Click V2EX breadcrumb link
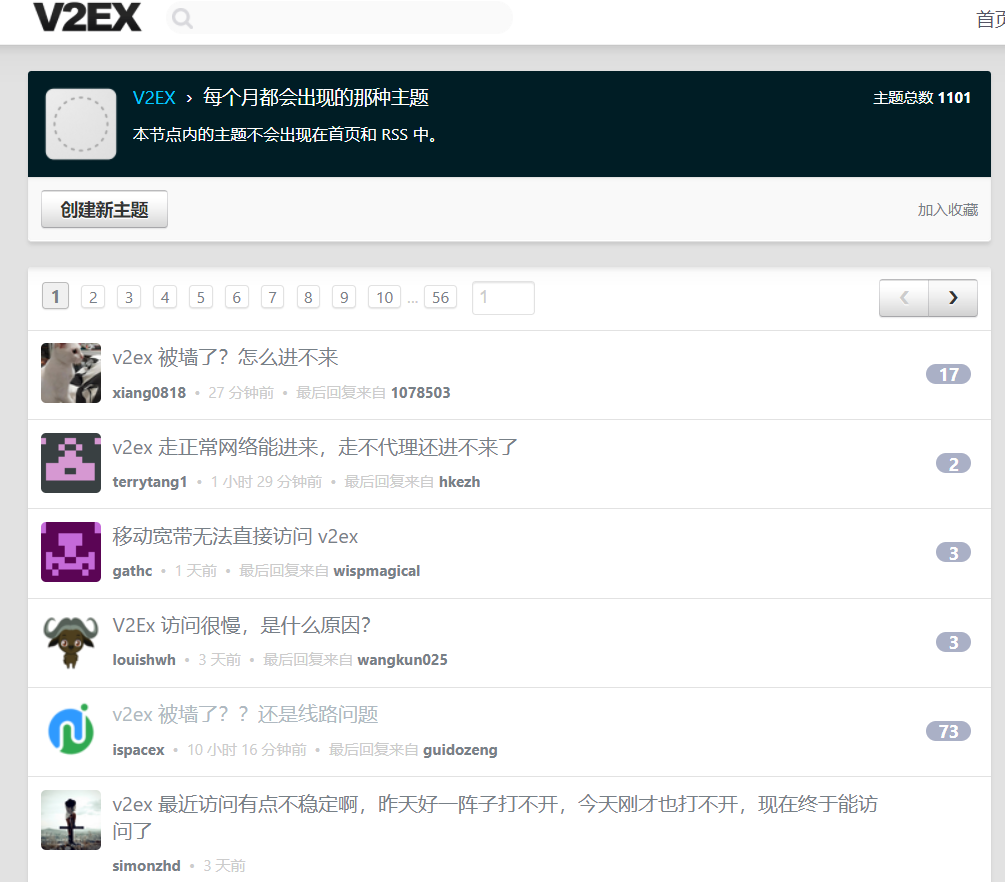 tap(154, 98)
